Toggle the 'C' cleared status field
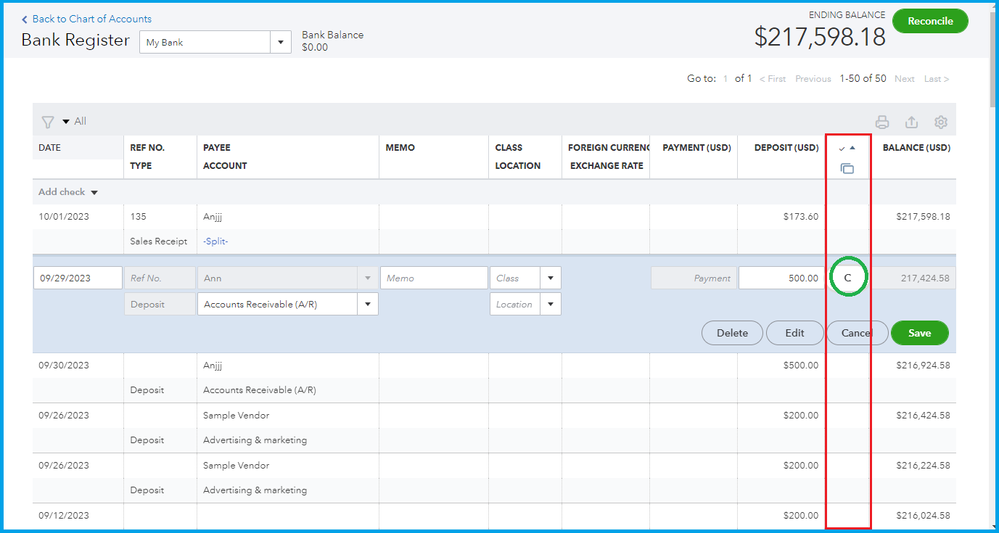Viewport: 999px width, 533px height. (847, 278)
